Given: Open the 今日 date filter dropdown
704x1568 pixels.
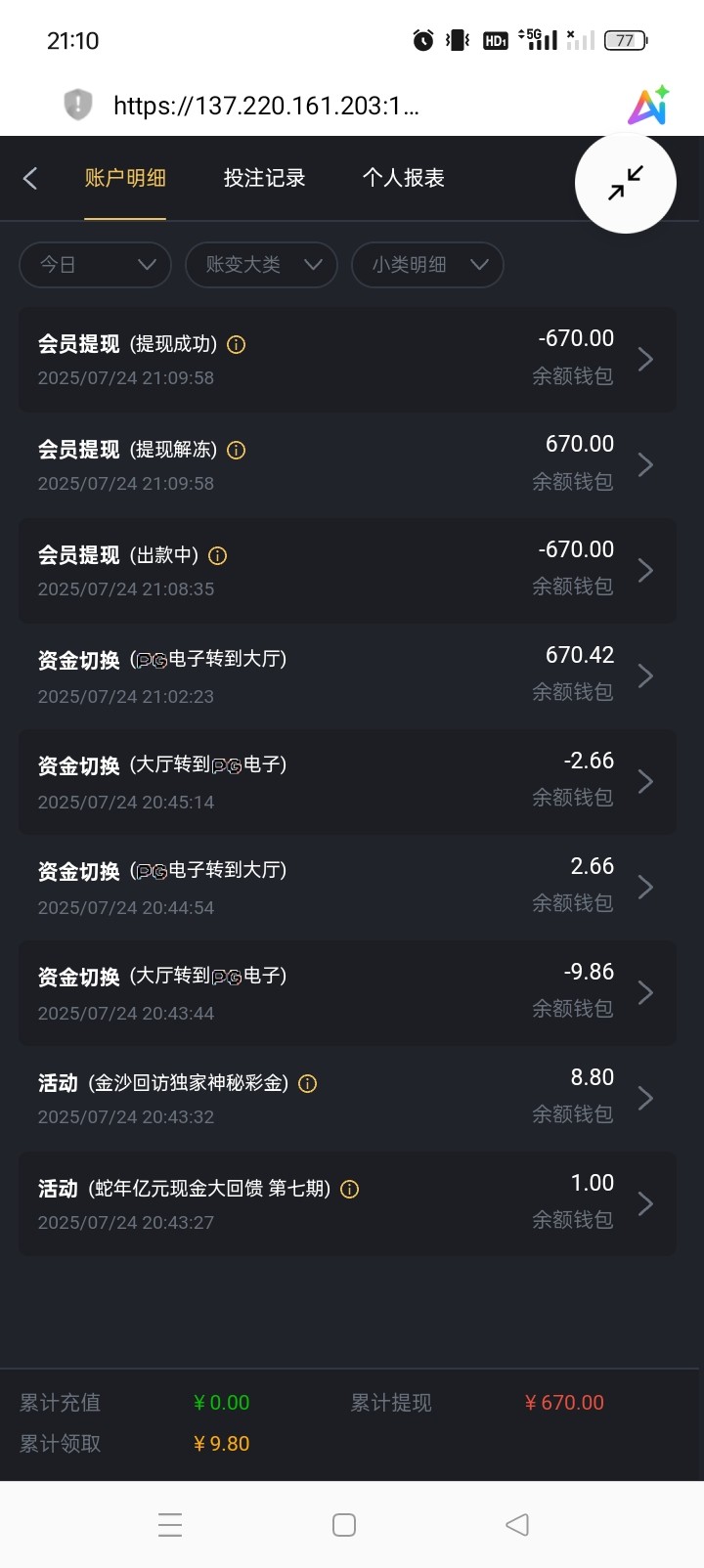Looking at the screenshot, I should [x=96, y=265].
